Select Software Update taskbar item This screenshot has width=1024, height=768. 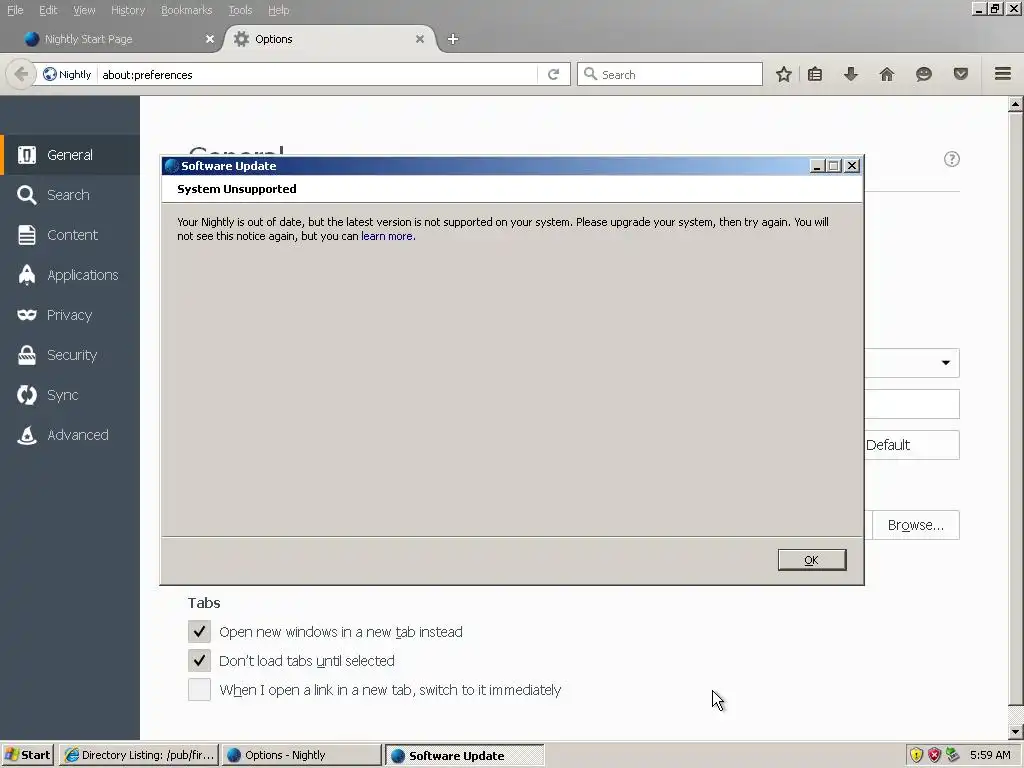(x=464, y=755)
